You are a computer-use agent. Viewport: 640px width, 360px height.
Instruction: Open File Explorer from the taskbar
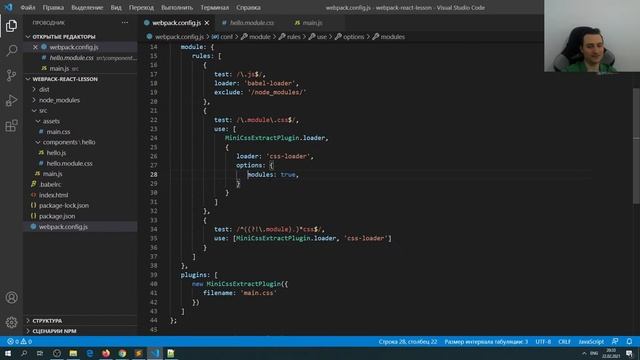click(73, 353)
